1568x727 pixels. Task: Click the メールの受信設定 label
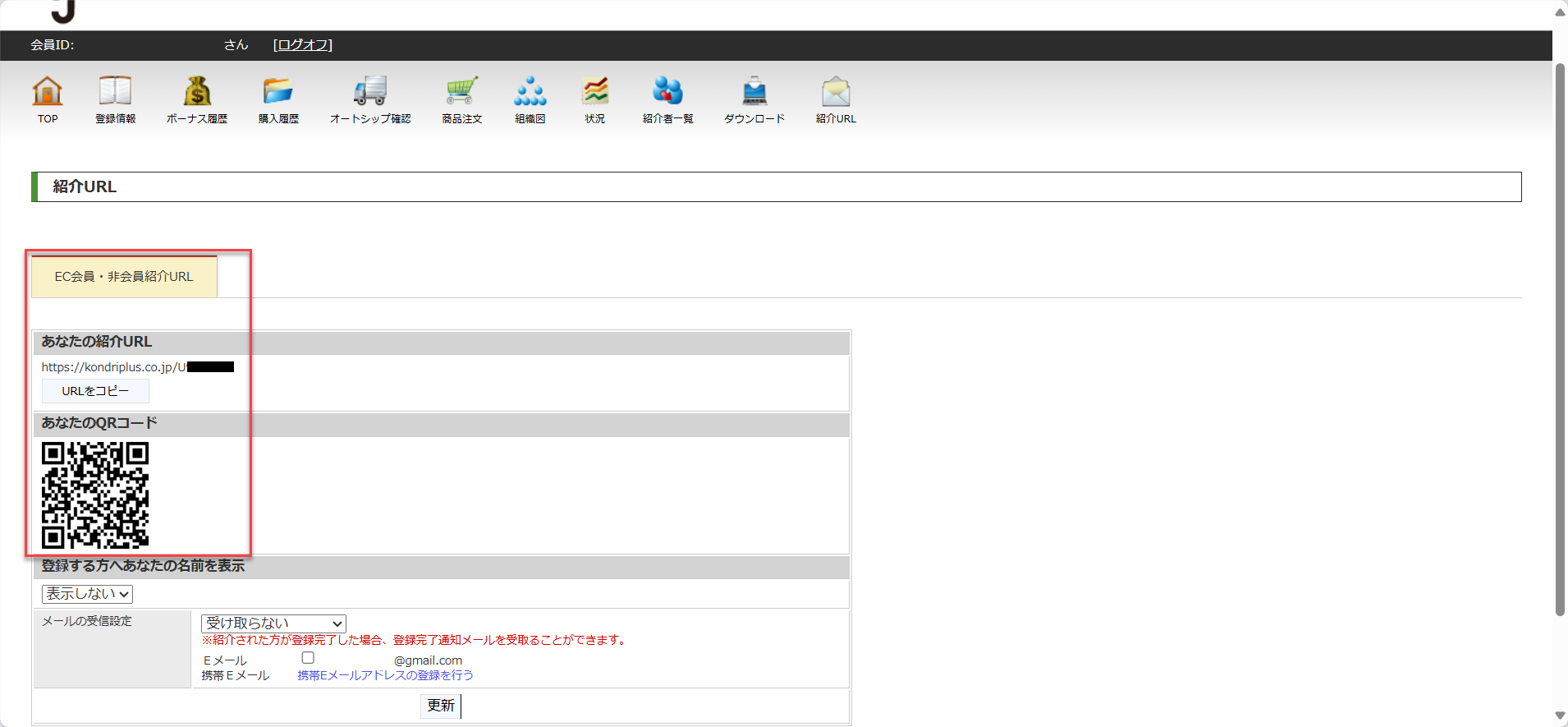pyautogui.click(x=87, y=621)
